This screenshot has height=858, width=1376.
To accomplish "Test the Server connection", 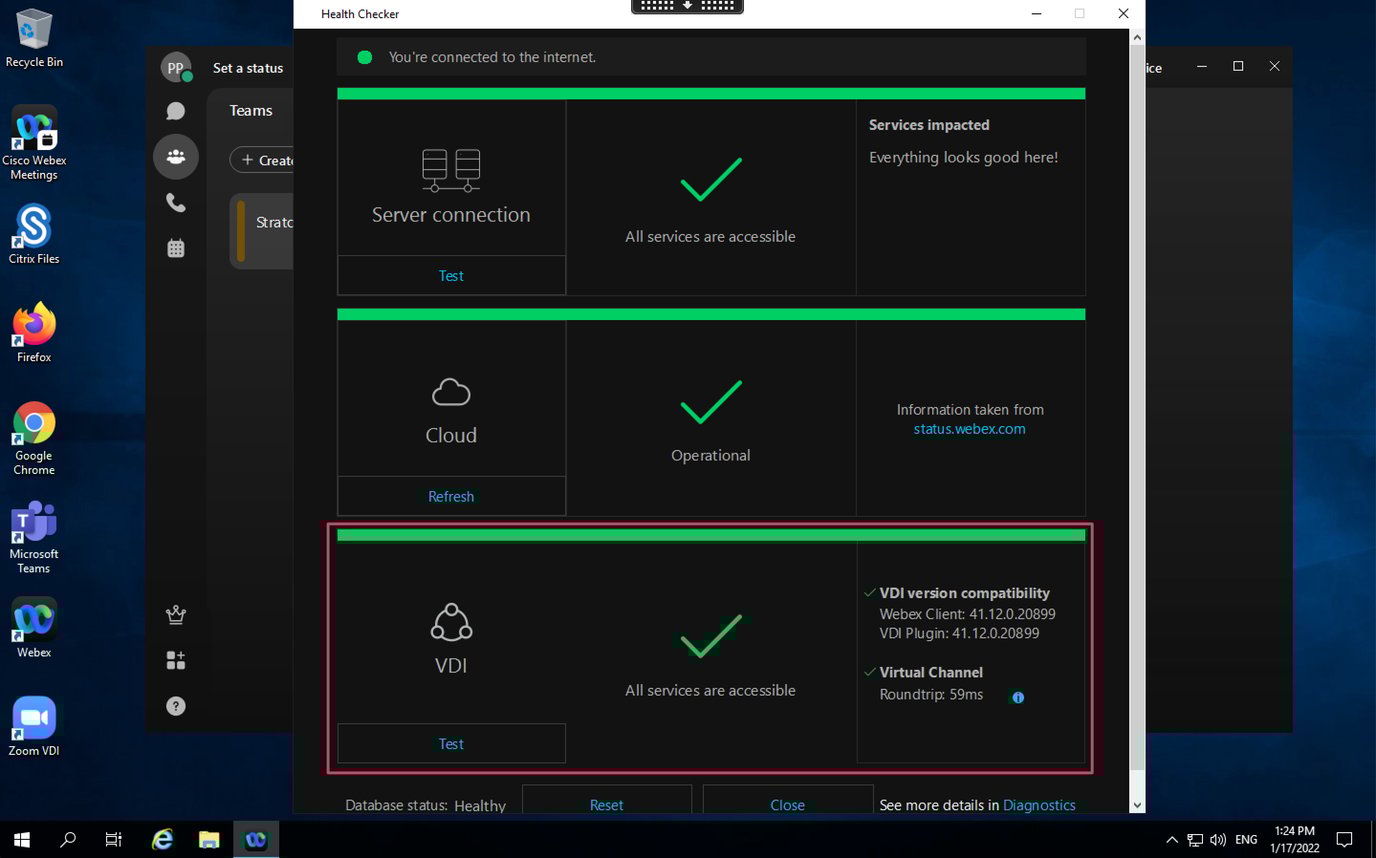I will [451, 275].
